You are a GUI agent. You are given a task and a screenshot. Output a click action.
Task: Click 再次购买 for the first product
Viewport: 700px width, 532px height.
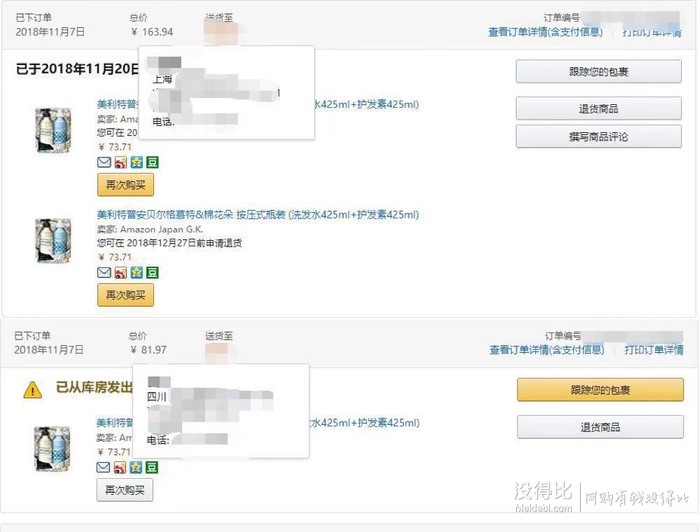tap(125, 185)
